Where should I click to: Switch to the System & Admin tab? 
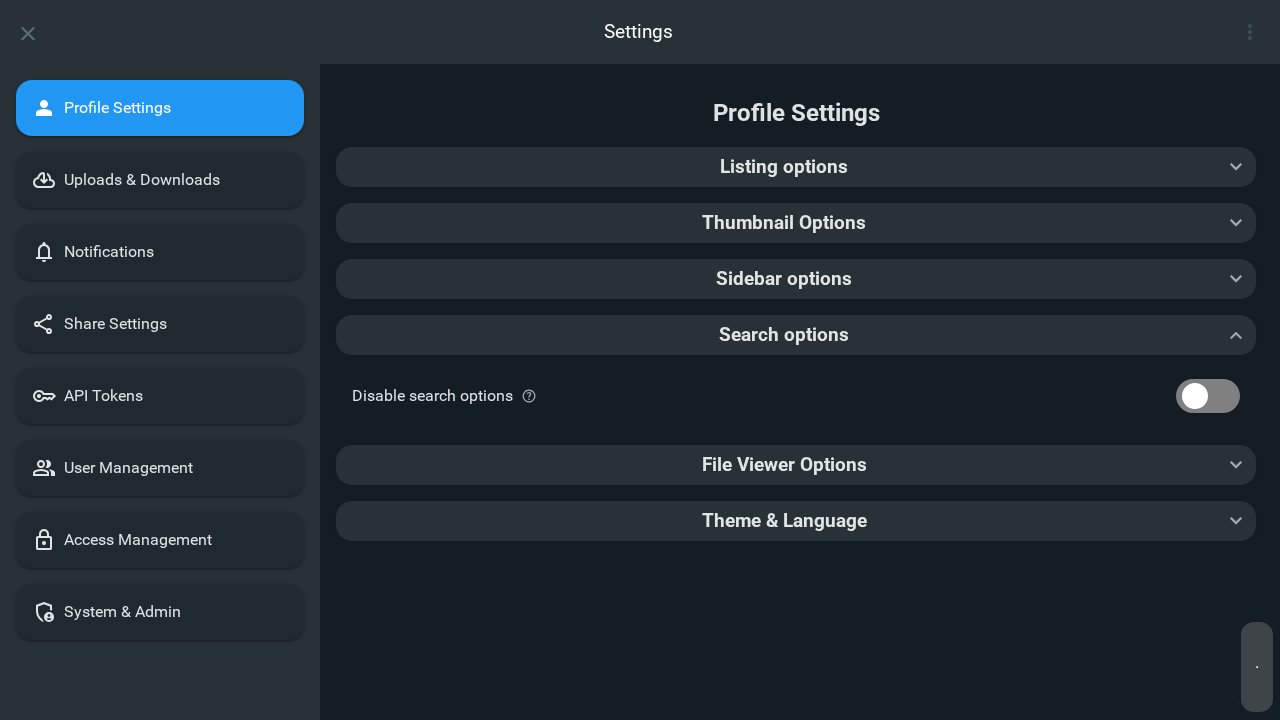160,612
